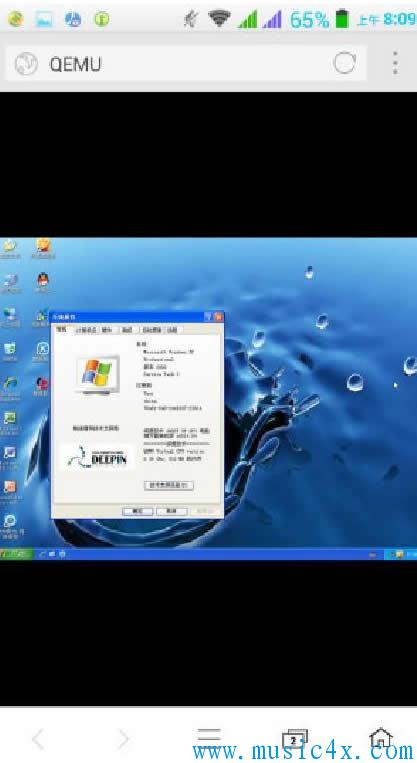Switch to the 常规 (General) tab

tap(61, 329)
